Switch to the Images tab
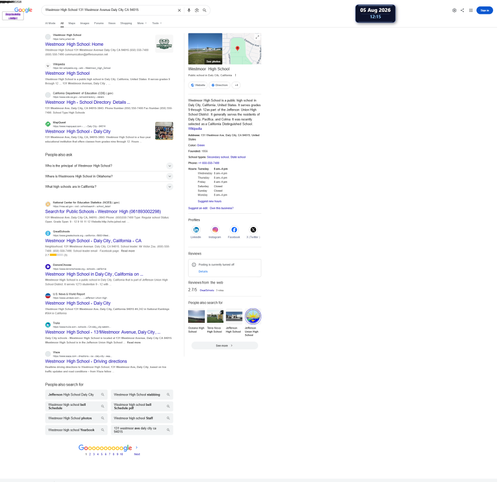This screenshot has height=482, width=500. (85, 23)
